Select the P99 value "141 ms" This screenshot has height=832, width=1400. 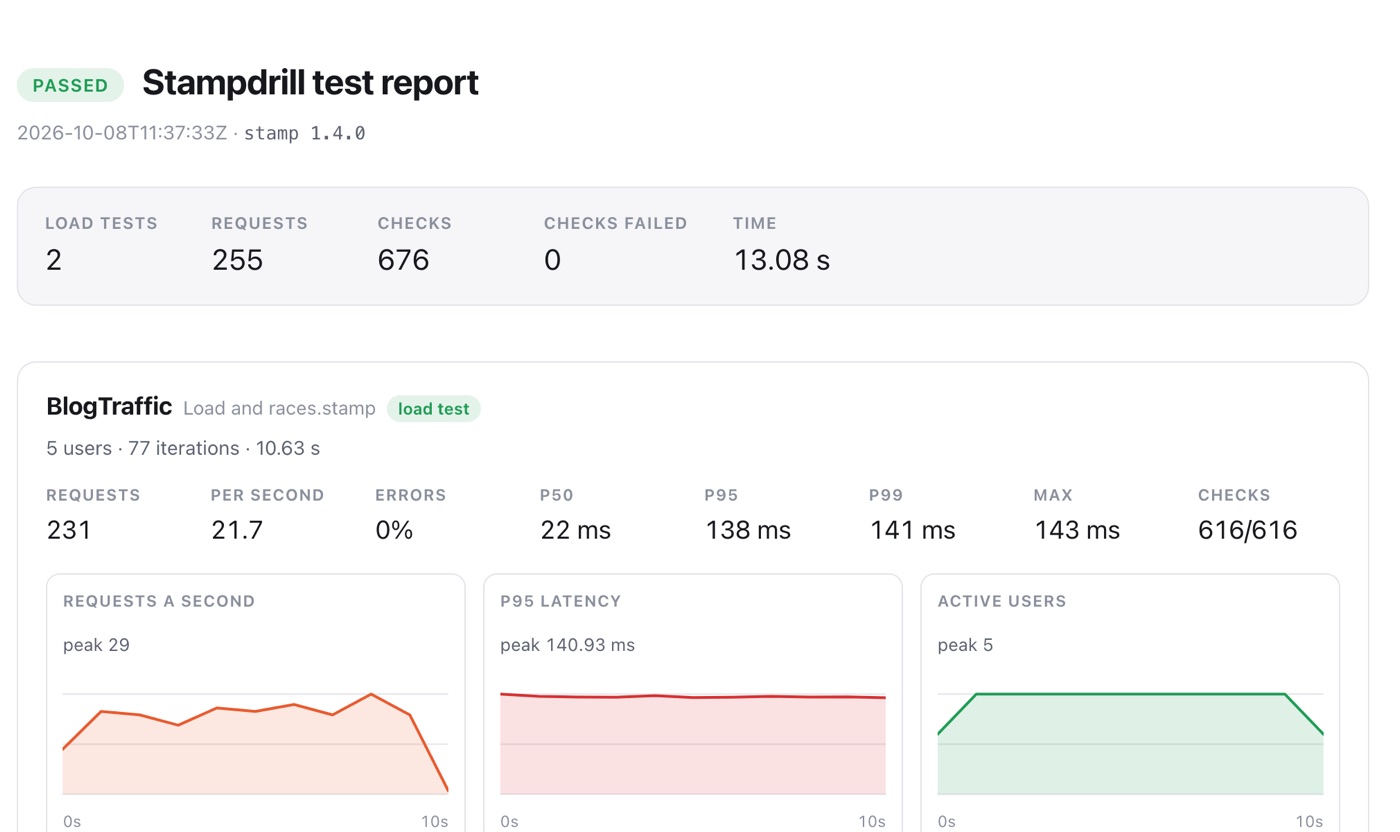(x=912, y=530)
